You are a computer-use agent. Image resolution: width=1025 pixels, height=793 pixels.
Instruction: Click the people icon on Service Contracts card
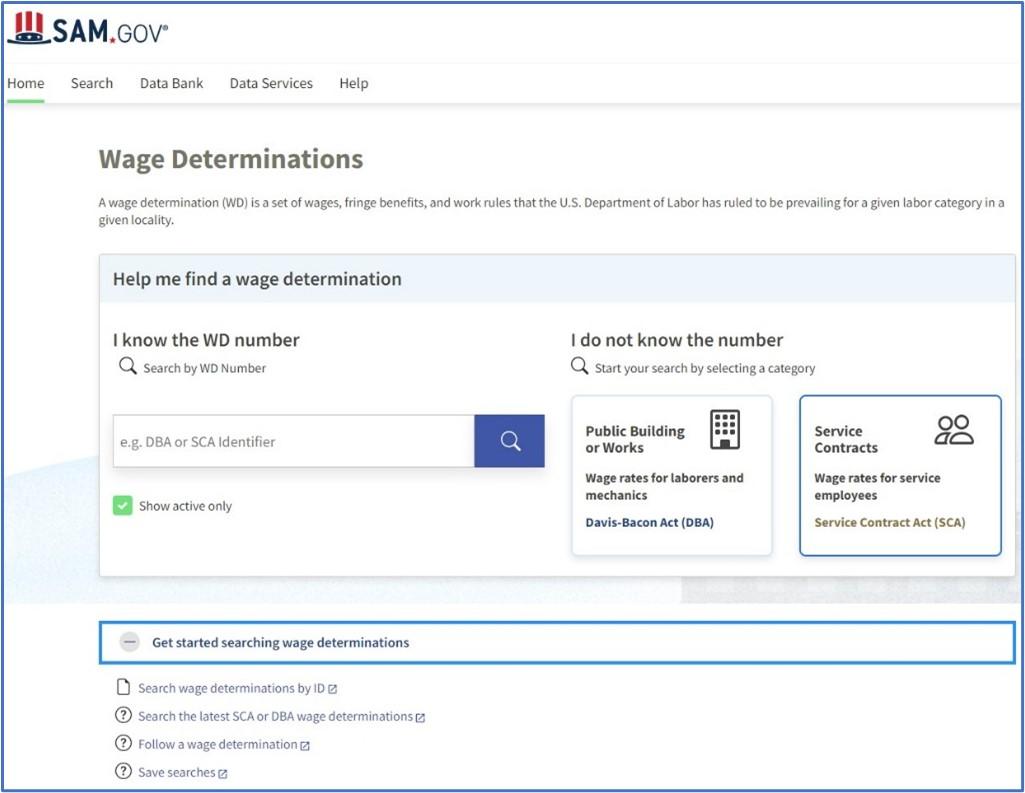(x=954, y=430)
